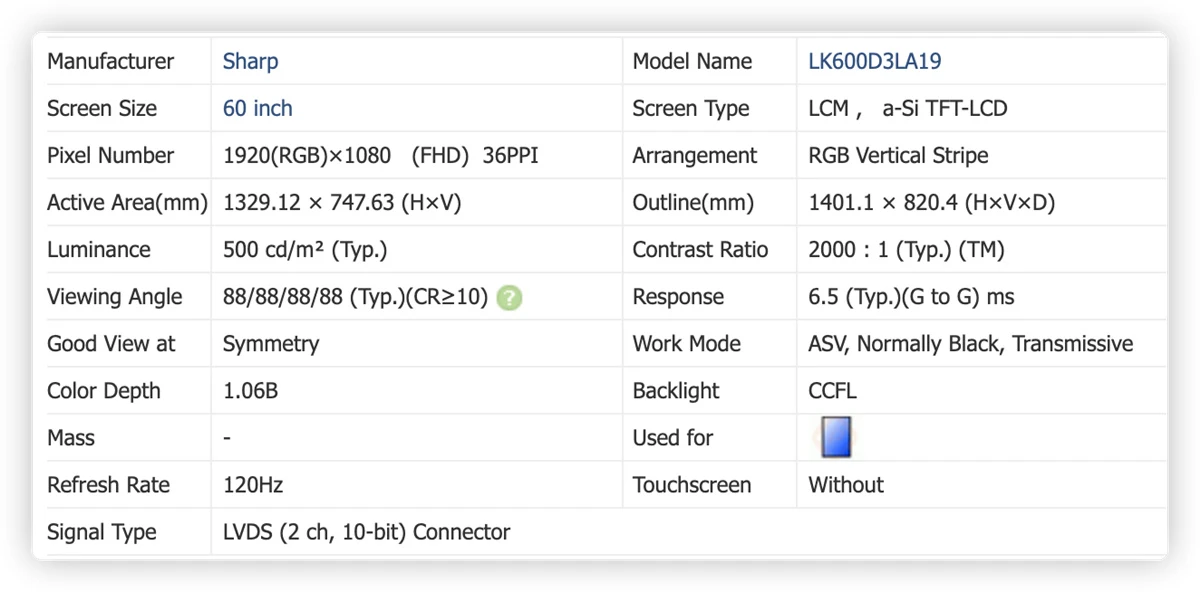Select the Contrast Ratio label
1200x592 pixels.
click(701, 250)
